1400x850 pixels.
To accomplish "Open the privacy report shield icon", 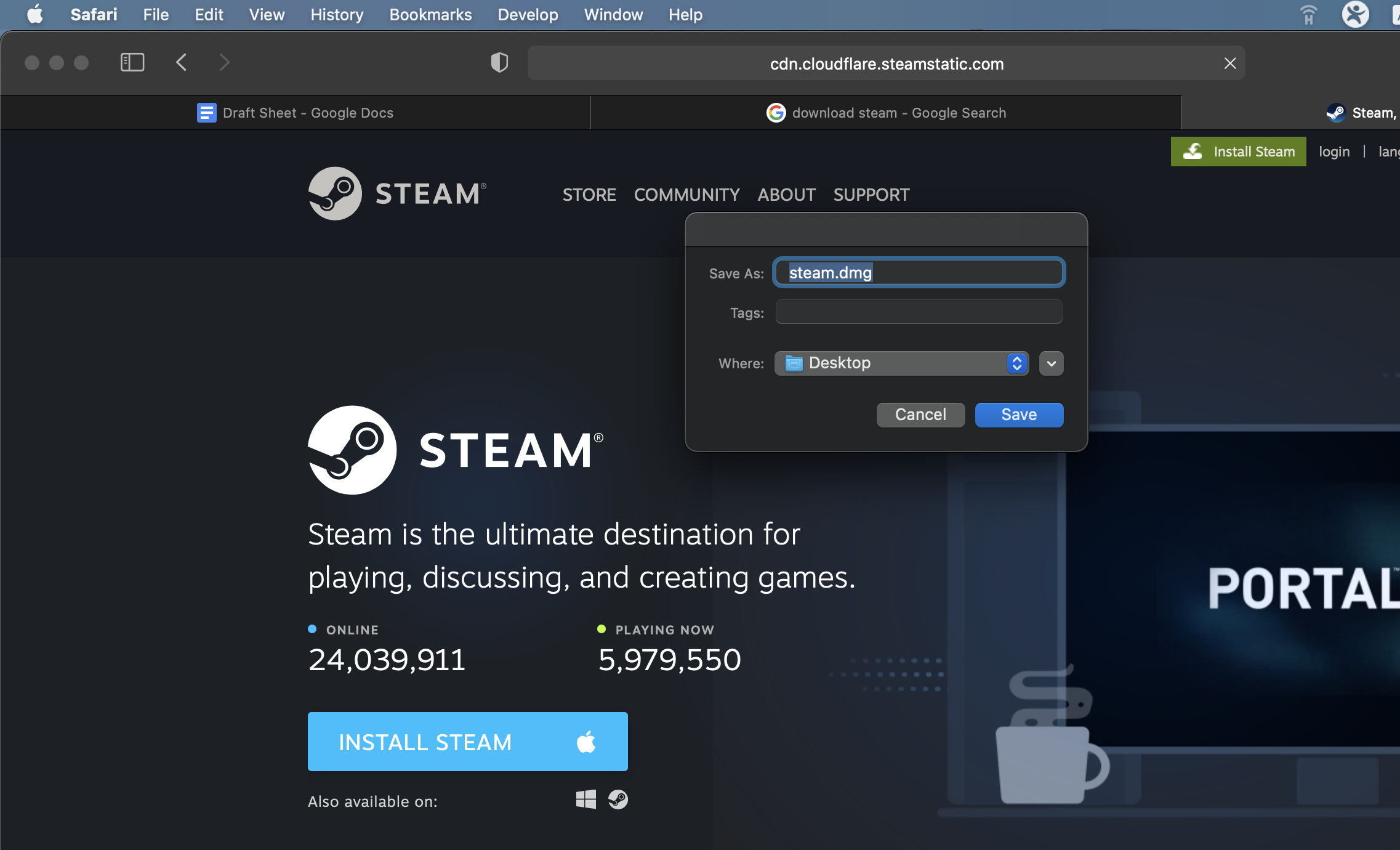I will coord(499,62).
